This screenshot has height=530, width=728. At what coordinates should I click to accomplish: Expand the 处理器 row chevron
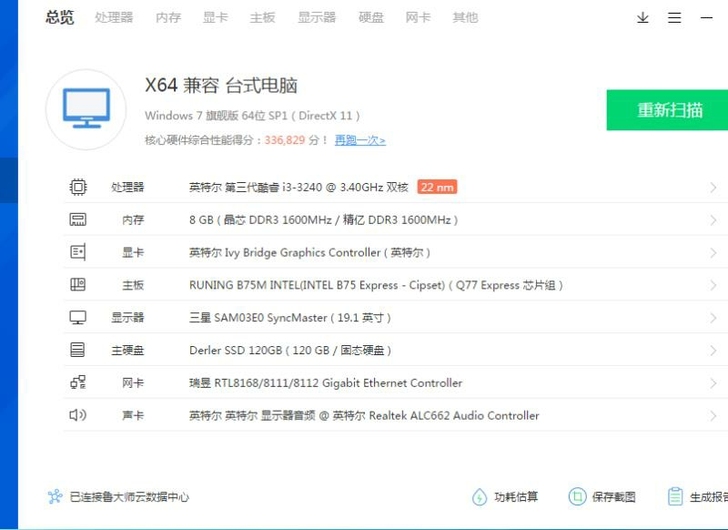[713, 187]
